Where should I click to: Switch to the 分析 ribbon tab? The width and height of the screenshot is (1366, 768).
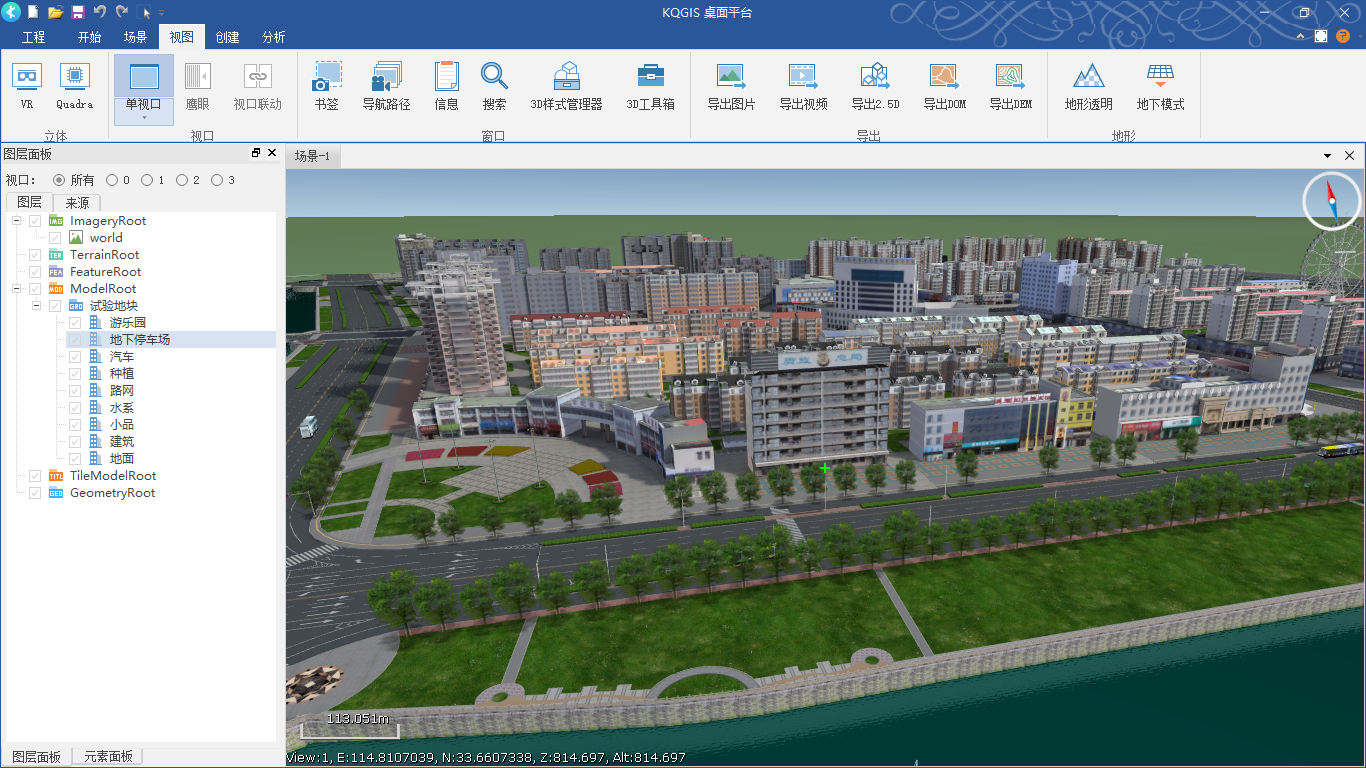coord(273,37)
